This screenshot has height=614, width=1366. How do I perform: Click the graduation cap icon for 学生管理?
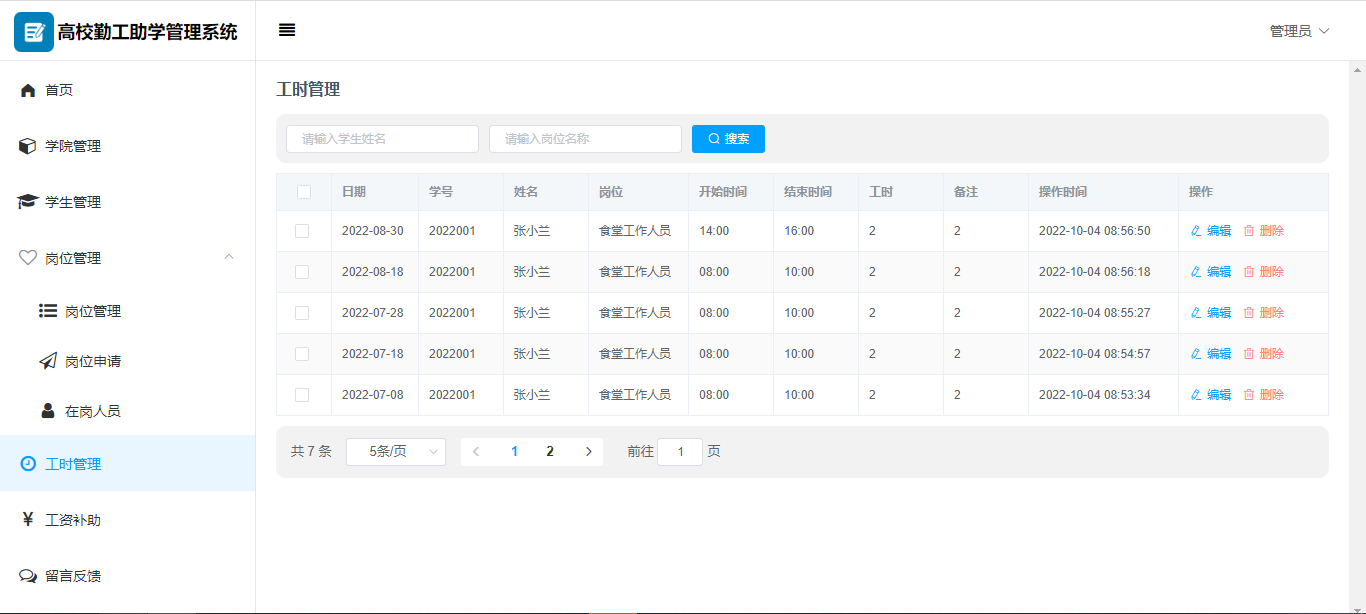[27, 202]
